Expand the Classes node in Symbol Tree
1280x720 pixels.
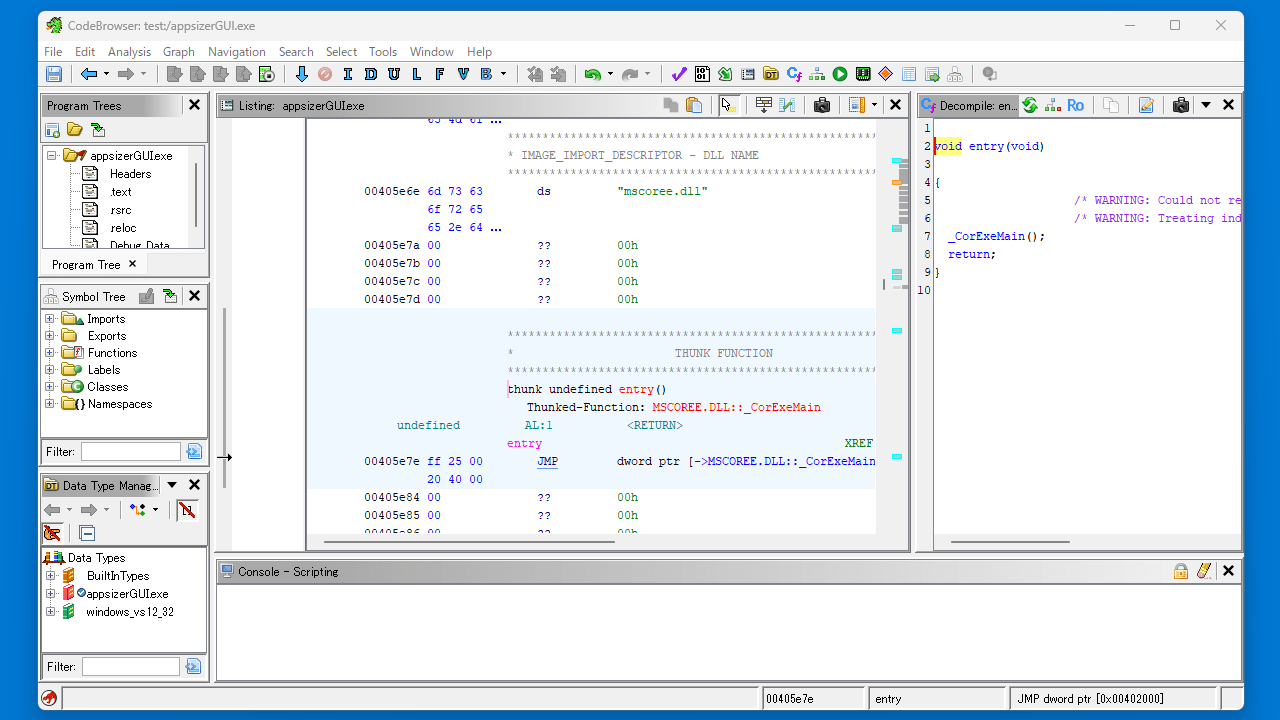tap(49, 387)
